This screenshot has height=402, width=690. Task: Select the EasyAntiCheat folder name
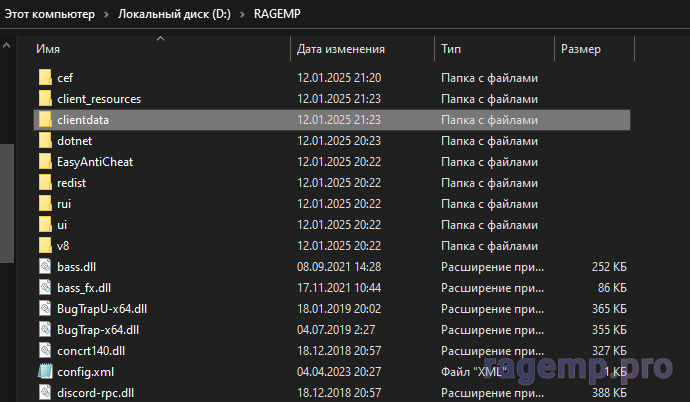coord(95,162)
